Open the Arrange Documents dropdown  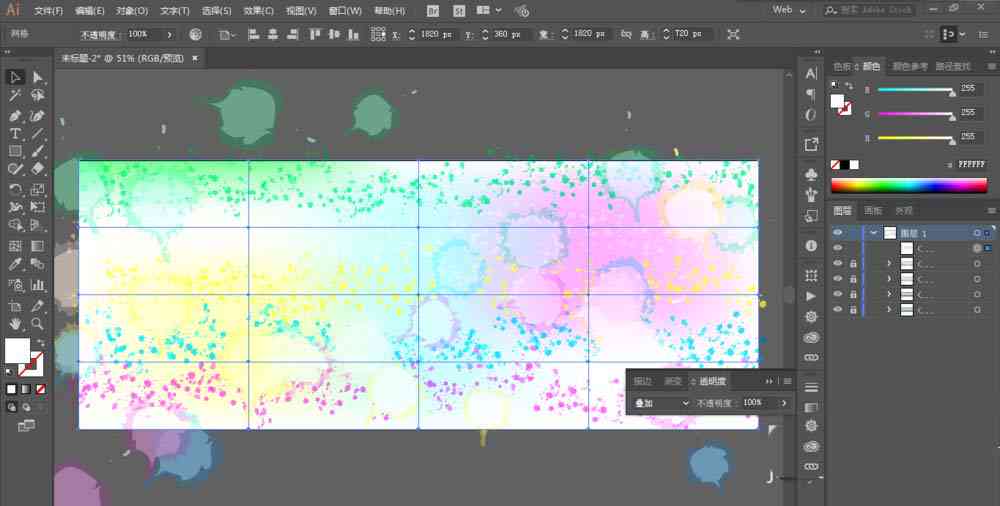click(x=489, y=10)
